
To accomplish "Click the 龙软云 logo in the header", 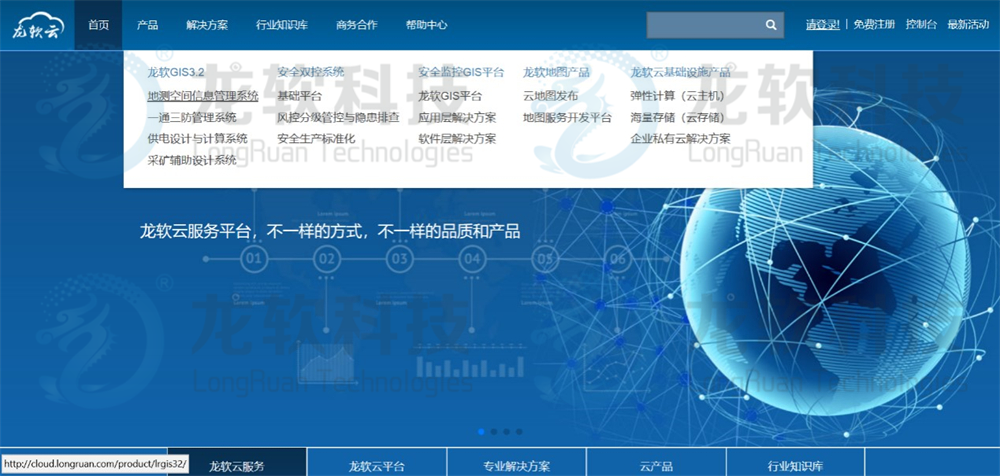I will click(x=37, y=26).
